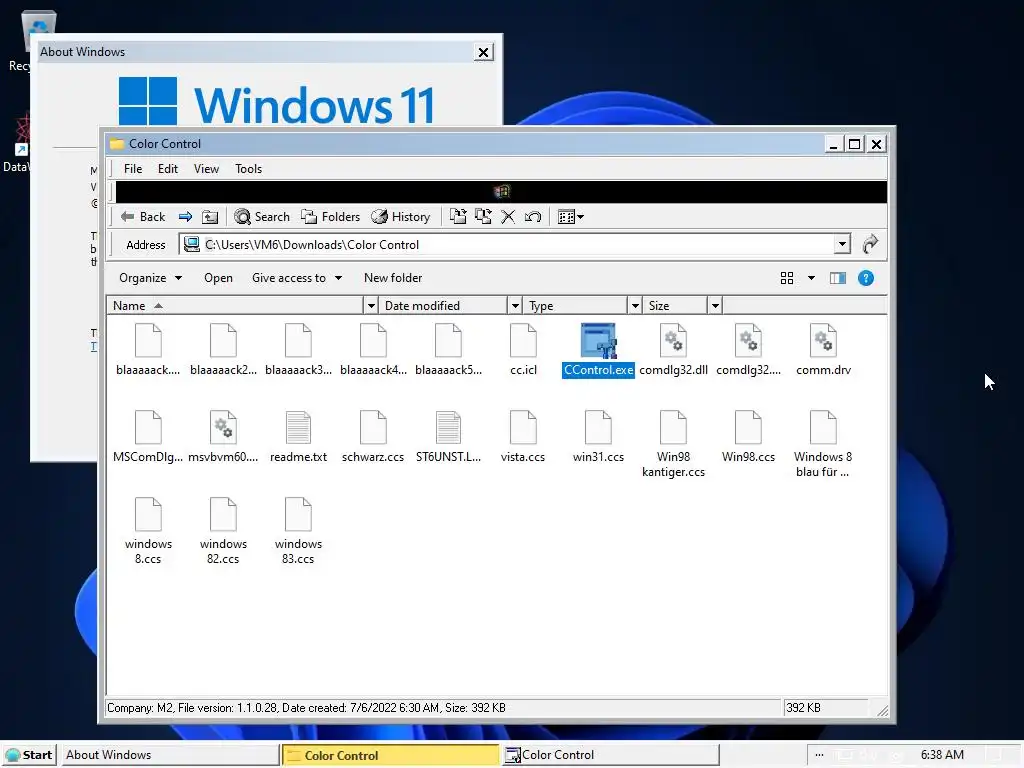Click the Copy To icon

(483, 217)
